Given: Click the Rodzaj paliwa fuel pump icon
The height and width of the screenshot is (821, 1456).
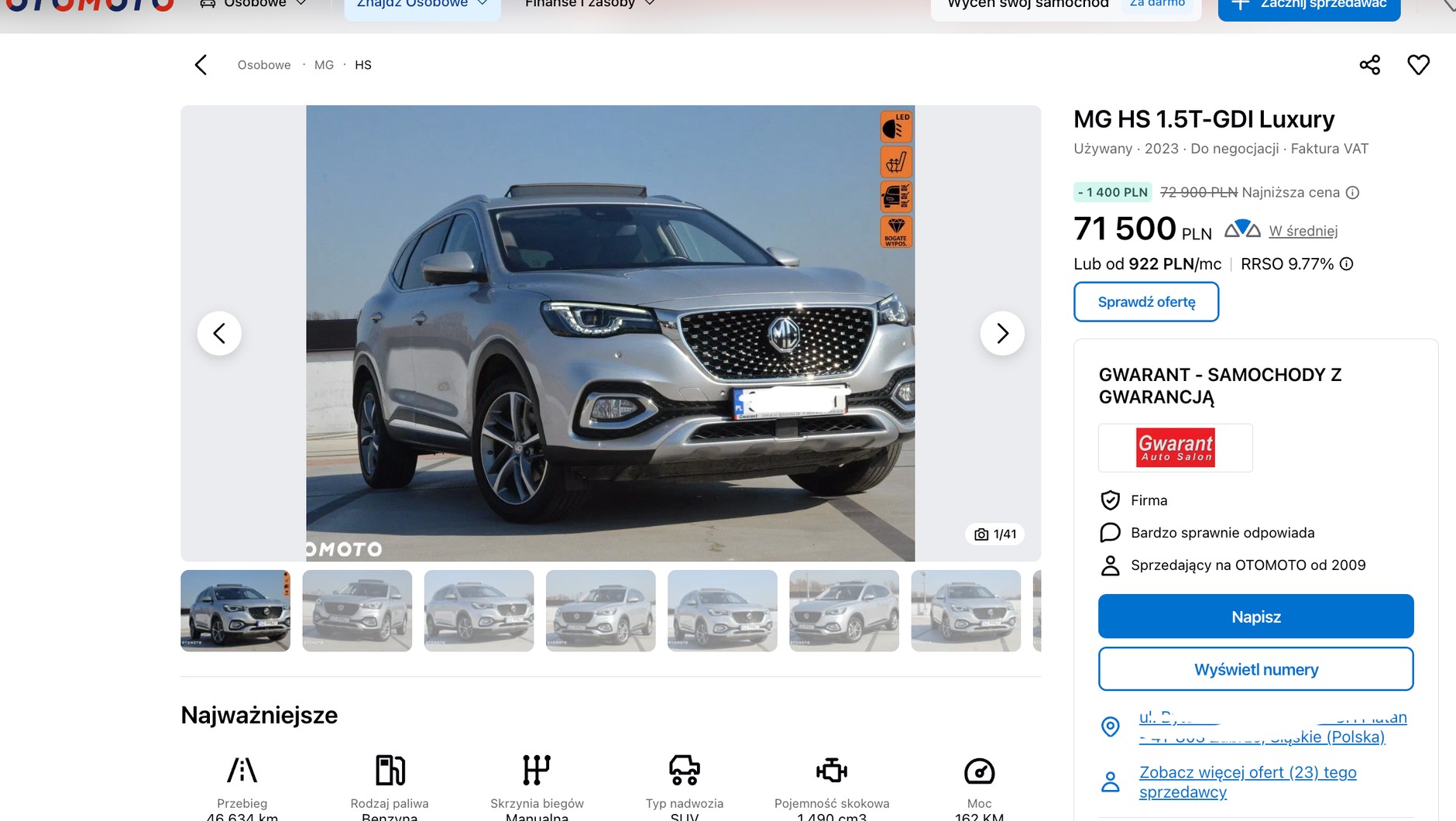Looking at the screenshot, I should [390, 771].
